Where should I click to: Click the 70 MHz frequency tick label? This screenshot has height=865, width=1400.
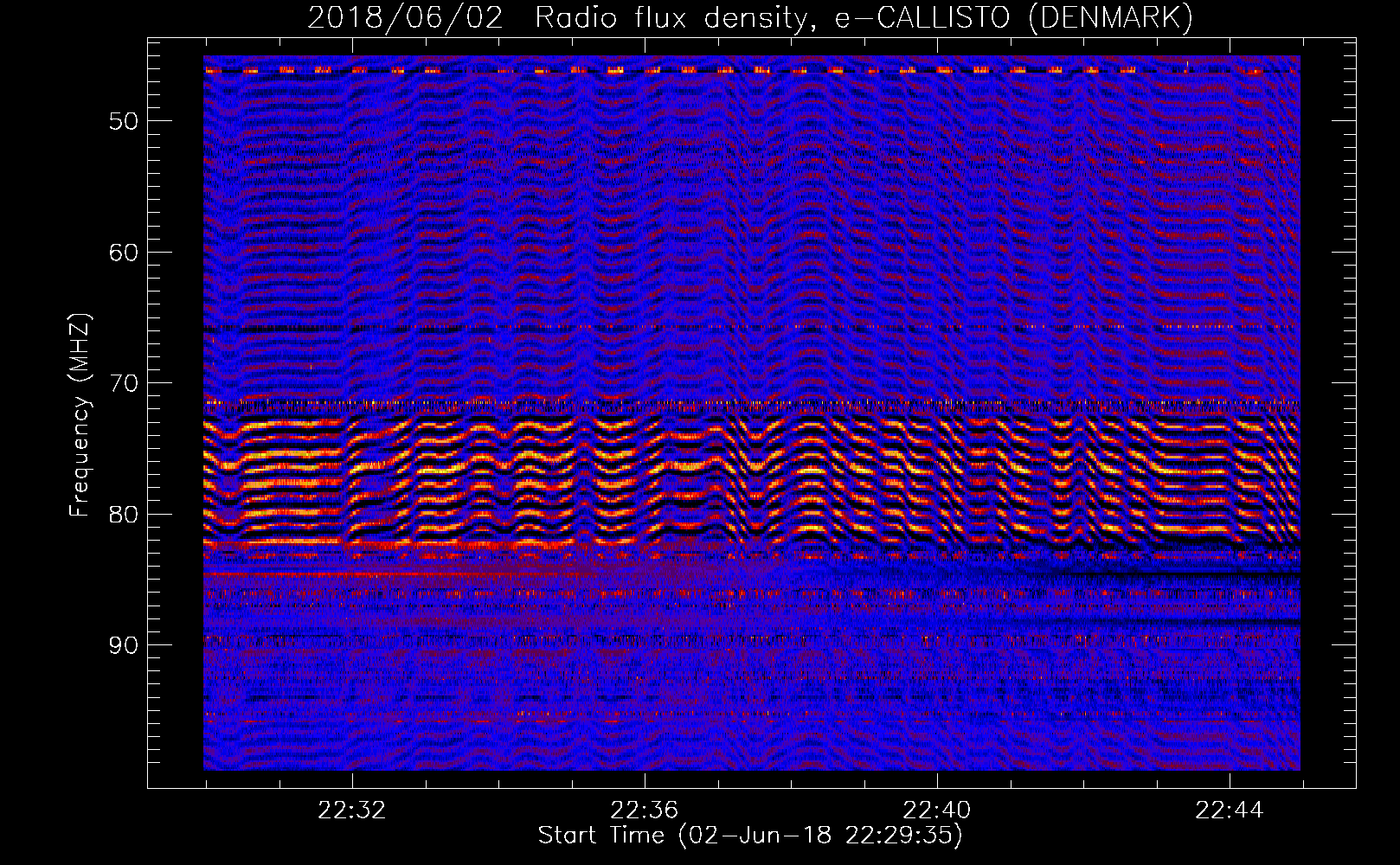[123, 383]
